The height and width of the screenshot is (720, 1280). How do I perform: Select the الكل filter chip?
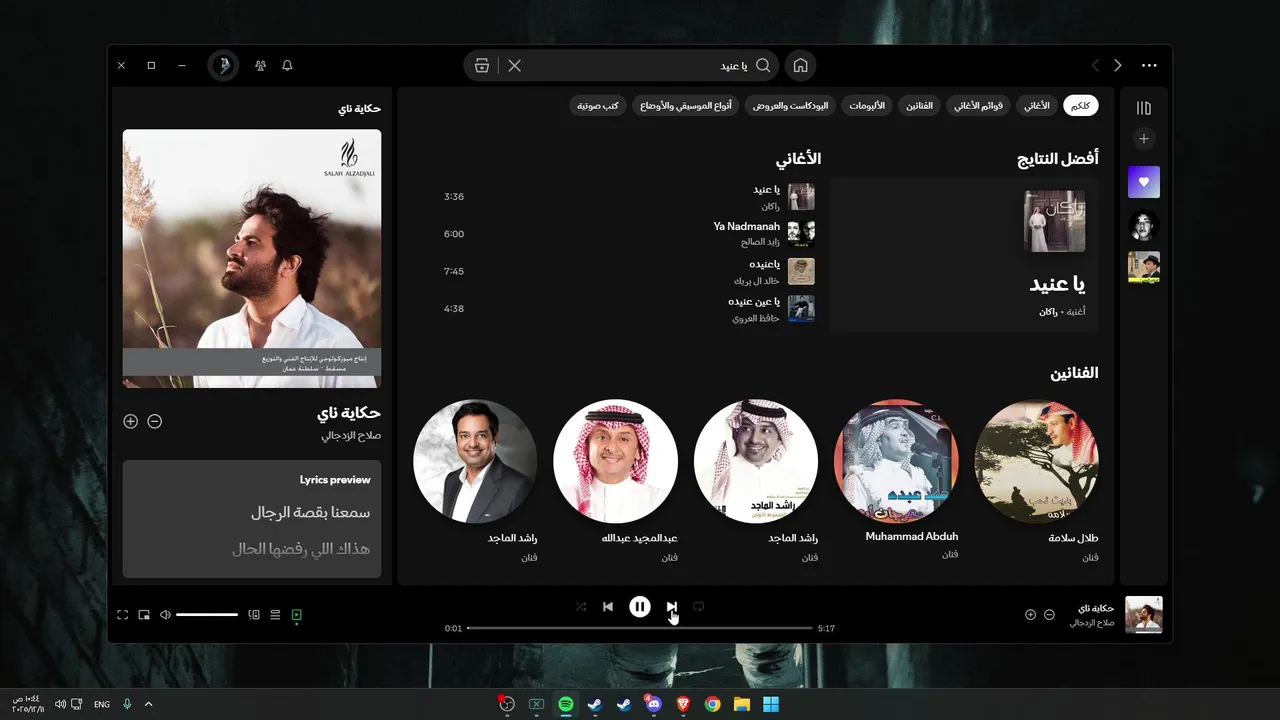1080,105
